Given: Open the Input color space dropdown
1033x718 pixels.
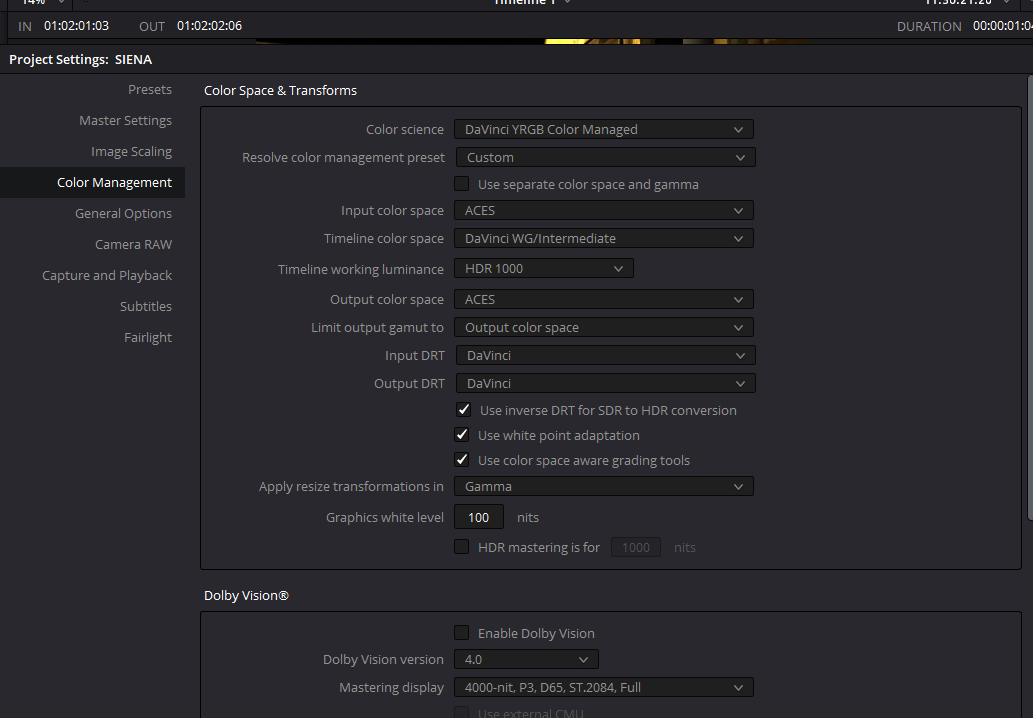Looking at the screenshot, I should point(603,210).
